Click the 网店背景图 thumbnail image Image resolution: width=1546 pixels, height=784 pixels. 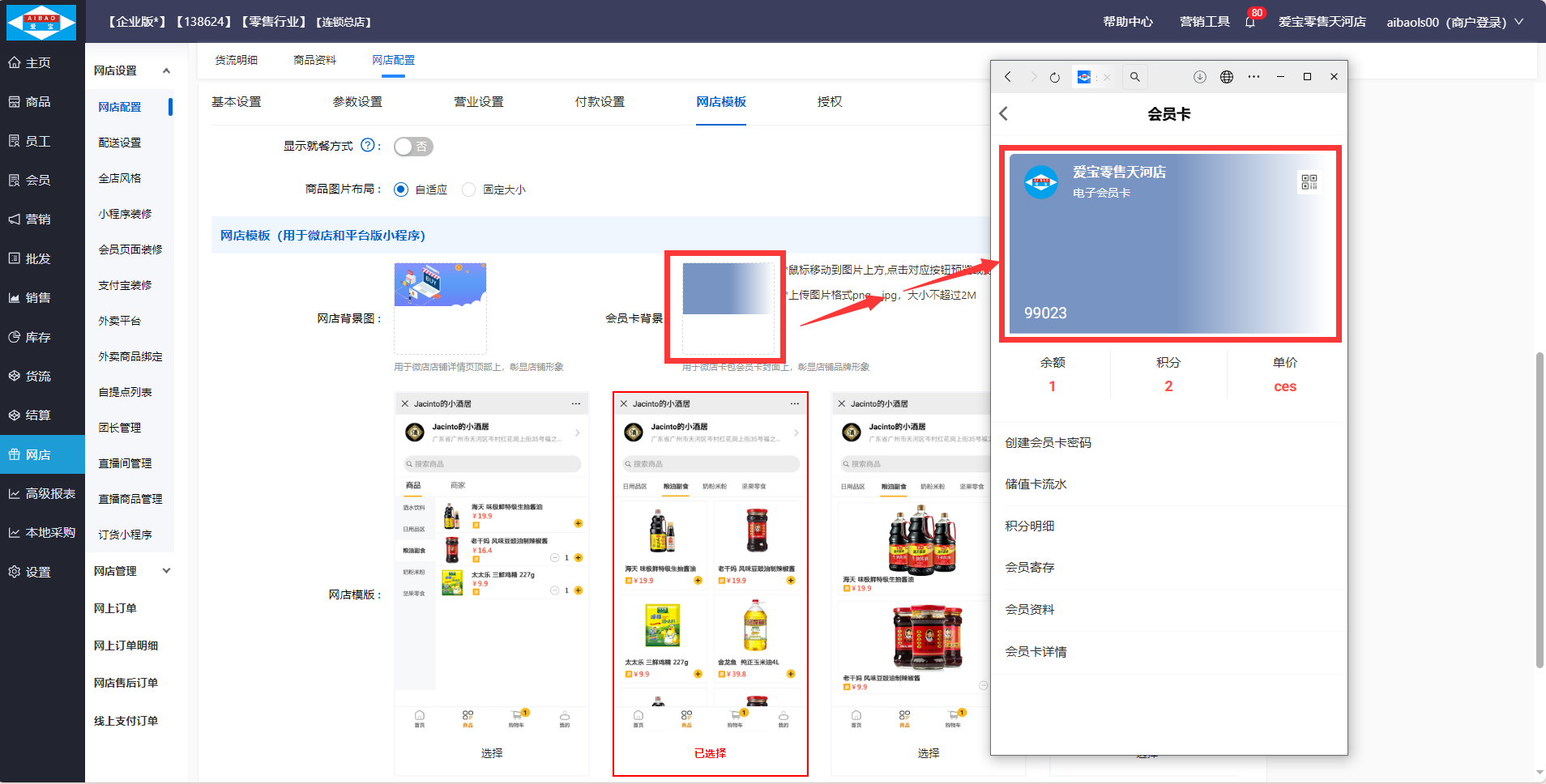[x=440, y=285]
